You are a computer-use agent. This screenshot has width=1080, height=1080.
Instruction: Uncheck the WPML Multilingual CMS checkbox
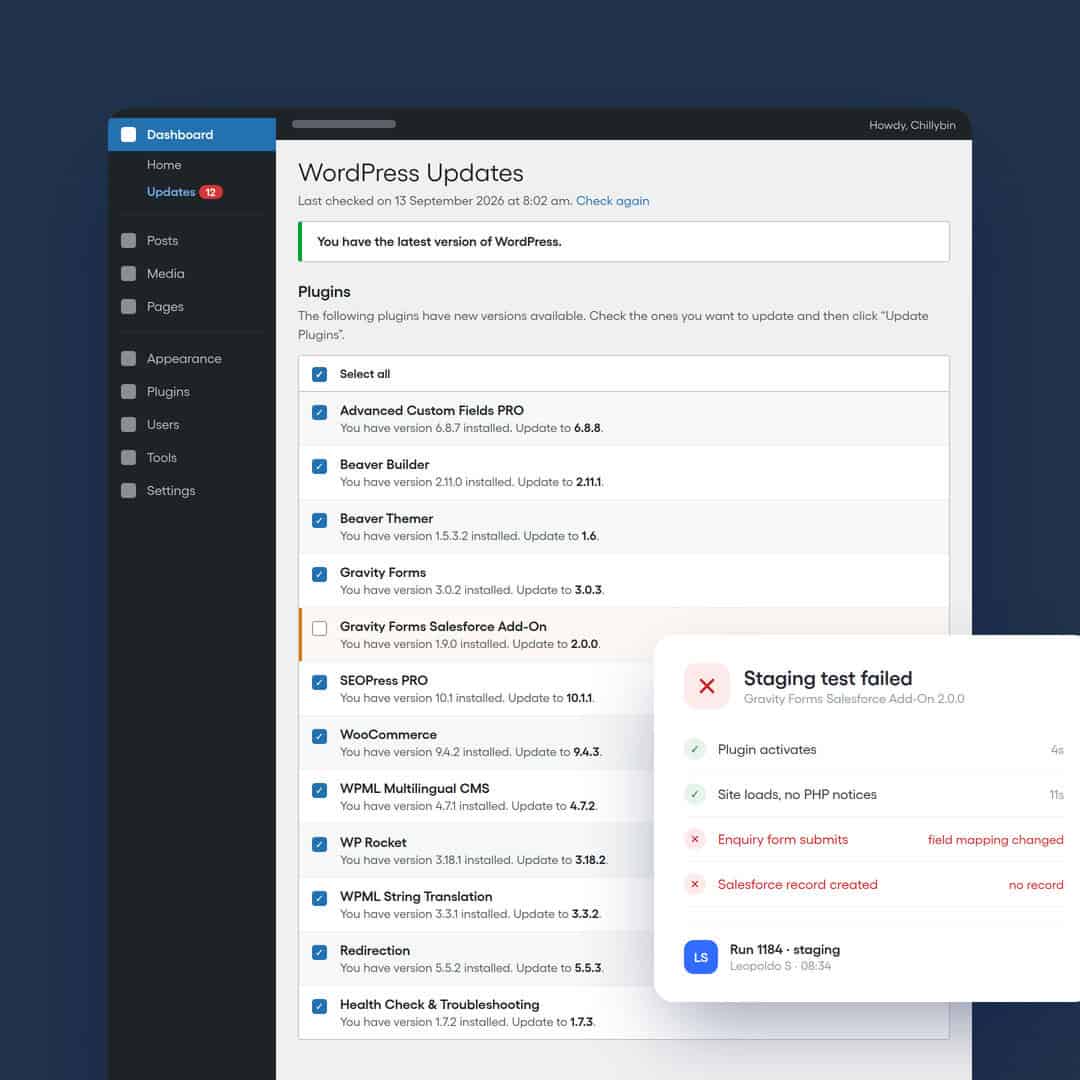point(319,790)
